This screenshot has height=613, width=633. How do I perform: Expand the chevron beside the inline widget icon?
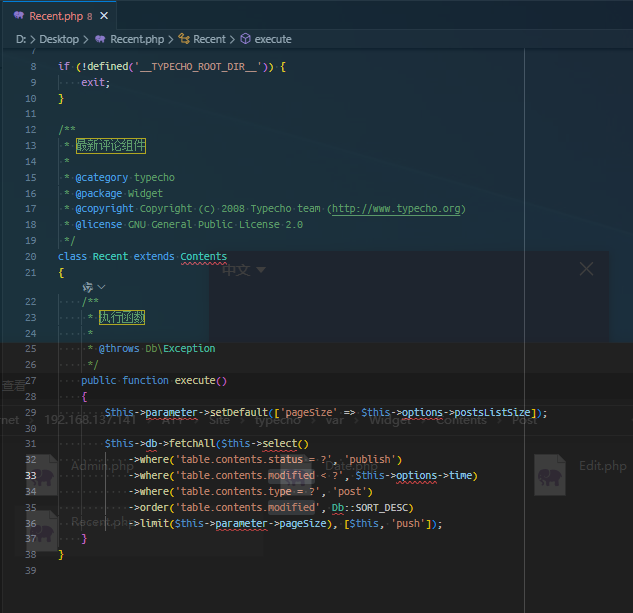[x=101, y=287]
